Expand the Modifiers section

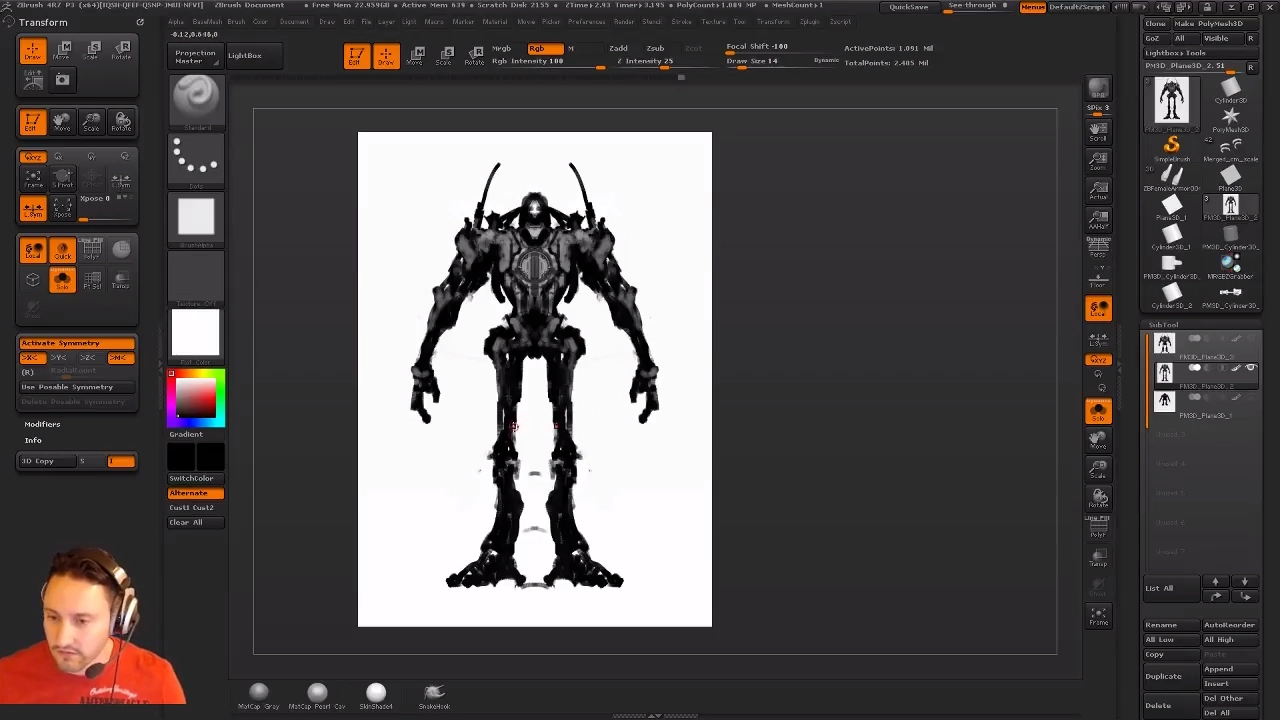[x=42, y=424]
